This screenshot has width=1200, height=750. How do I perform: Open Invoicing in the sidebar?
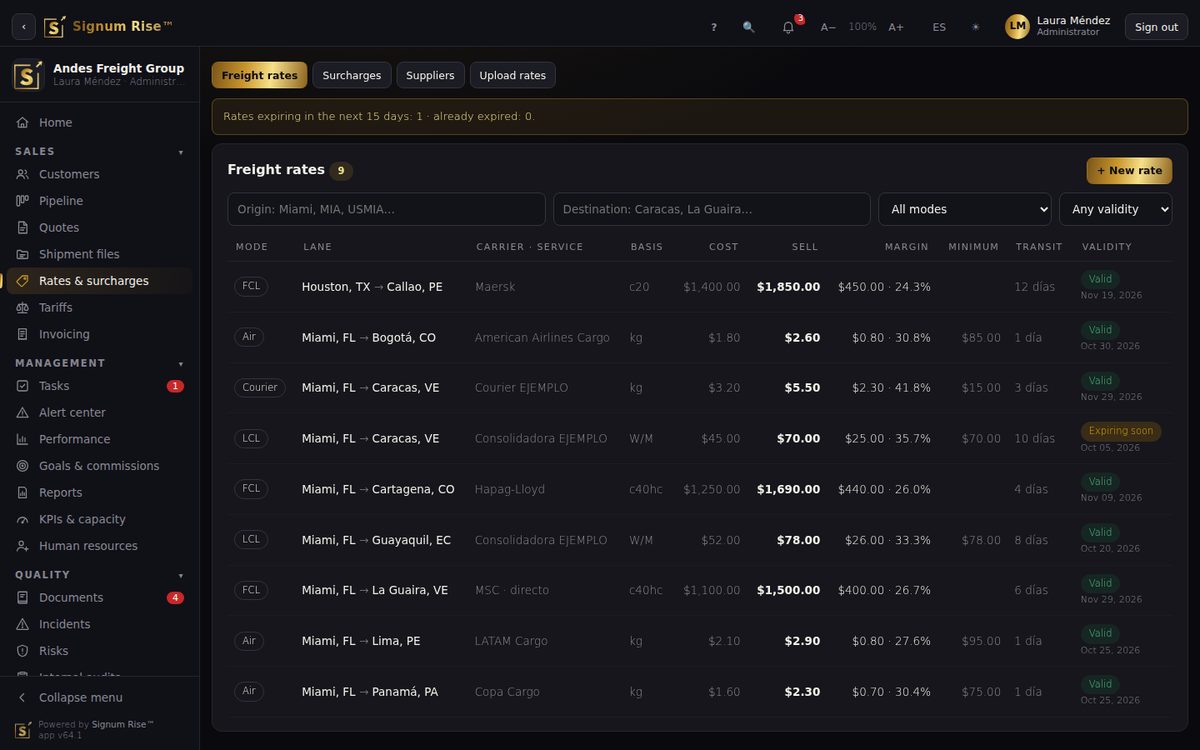tap(100, 334)
